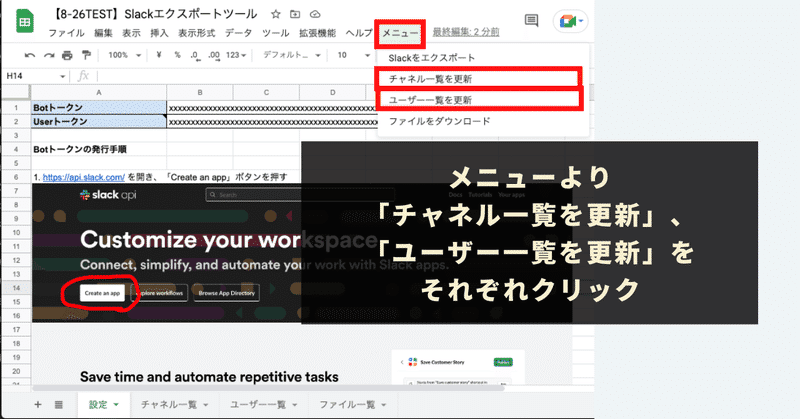Viewport: 800px width, 419px height.
Task: Expand the name box dropdown arrow
Action: (62, 76)
